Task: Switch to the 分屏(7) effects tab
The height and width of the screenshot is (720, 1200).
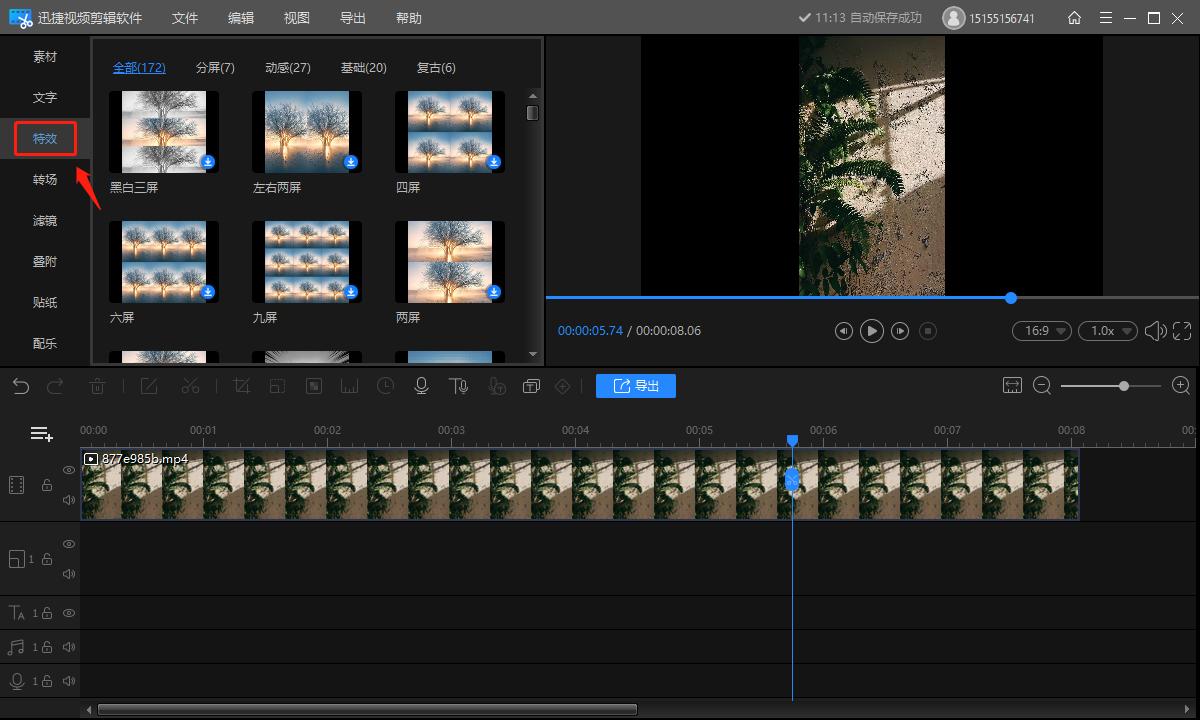Action: (215, 67)
